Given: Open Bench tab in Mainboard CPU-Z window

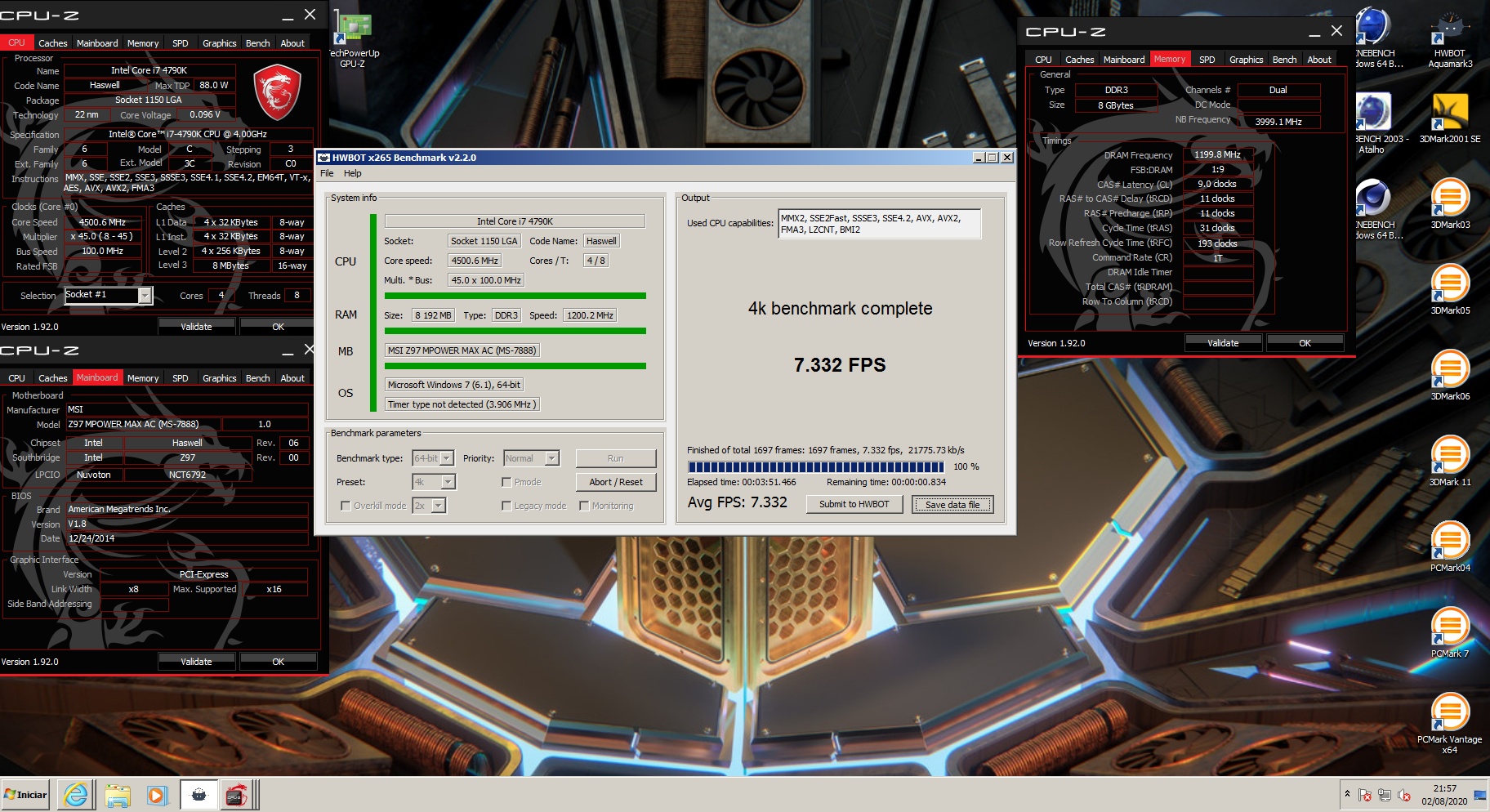Looking at the screenshot, I should tap(257, 378).
